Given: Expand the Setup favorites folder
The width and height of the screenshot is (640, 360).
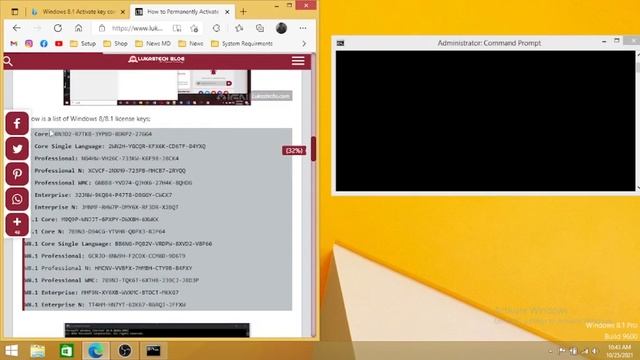Looking at the screenshot, I should coord(83,44).
